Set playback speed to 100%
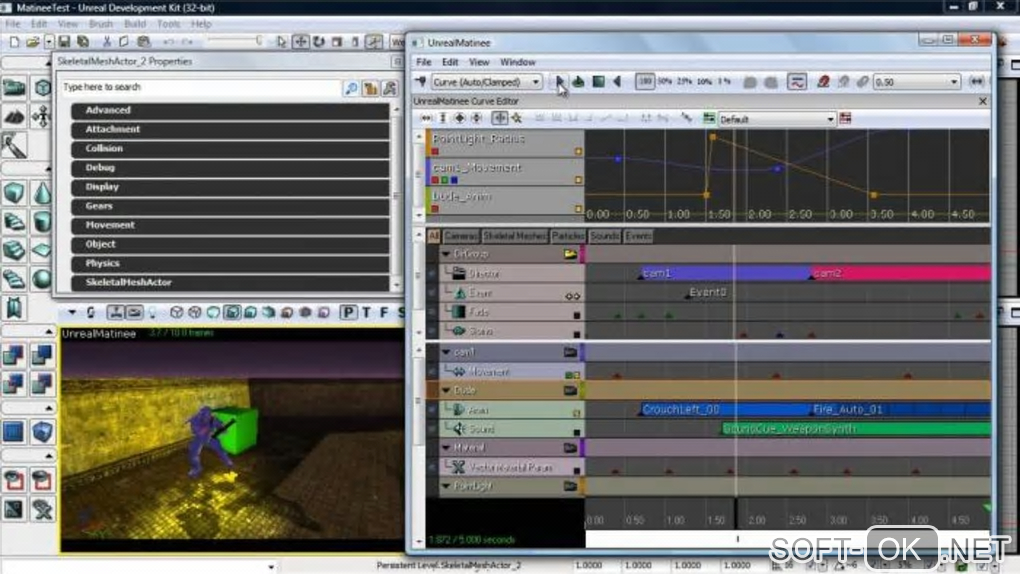 (x=645, y=82)
